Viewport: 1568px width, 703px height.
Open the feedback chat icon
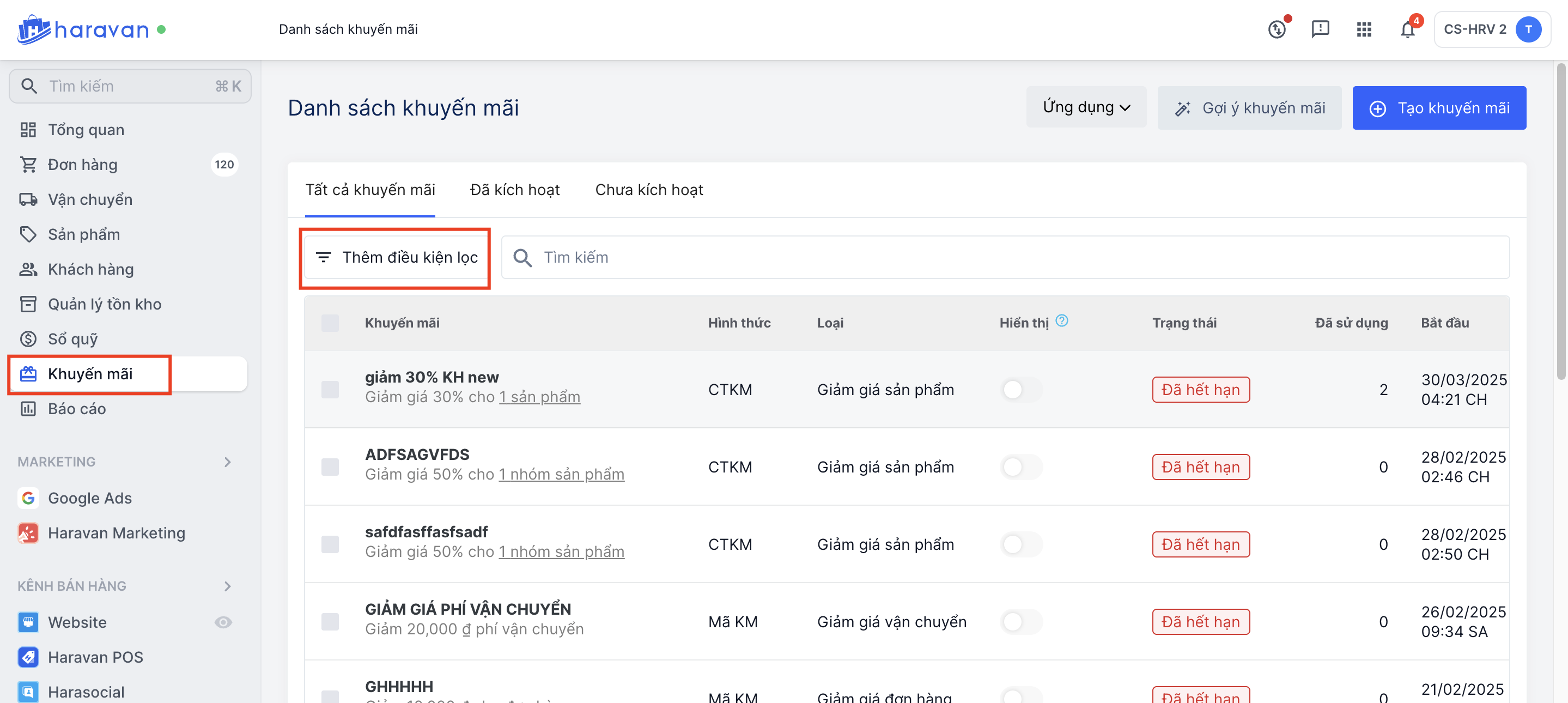1320,29
